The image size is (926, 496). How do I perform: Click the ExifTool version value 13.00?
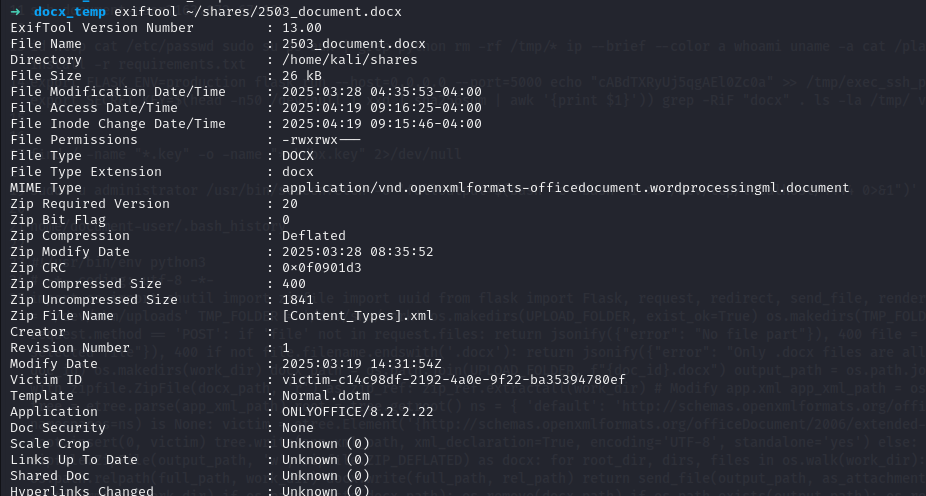302,28
